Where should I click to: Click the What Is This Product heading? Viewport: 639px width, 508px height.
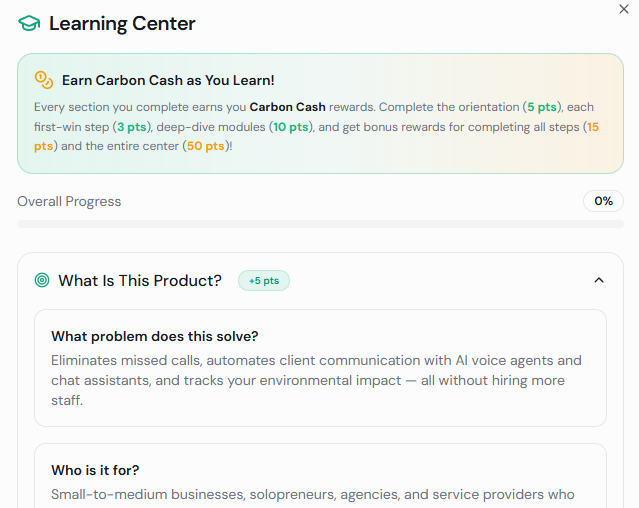[140, 280]
